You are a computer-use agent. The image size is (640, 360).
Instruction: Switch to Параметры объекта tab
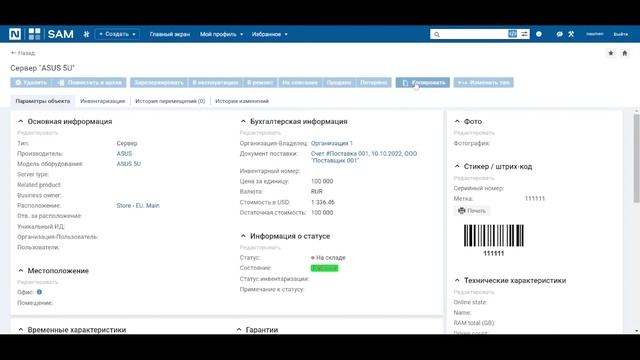click(43, 101)
